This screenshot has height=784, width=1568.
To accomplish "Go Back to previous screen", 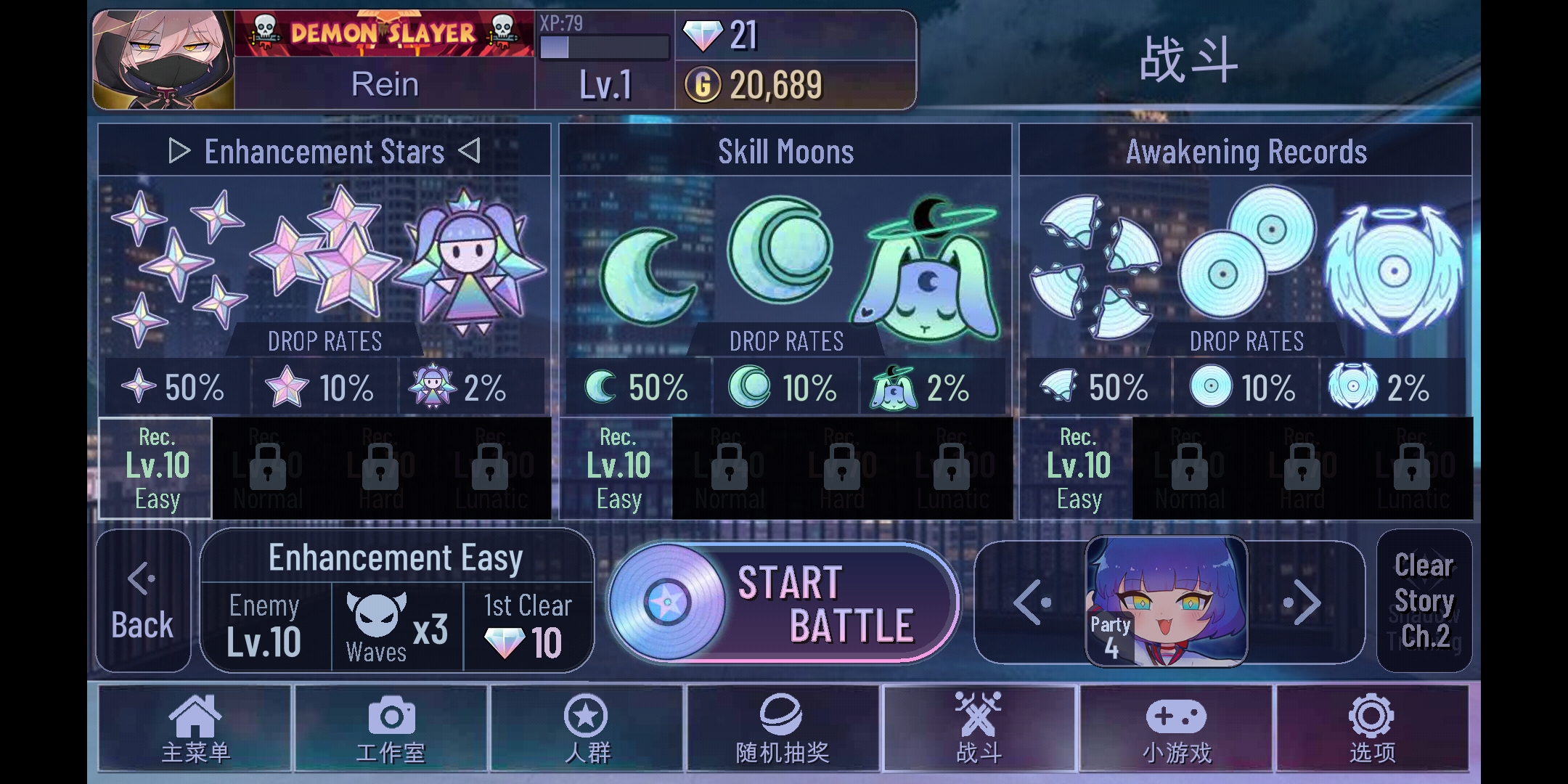I will click(x=143, y=600).
